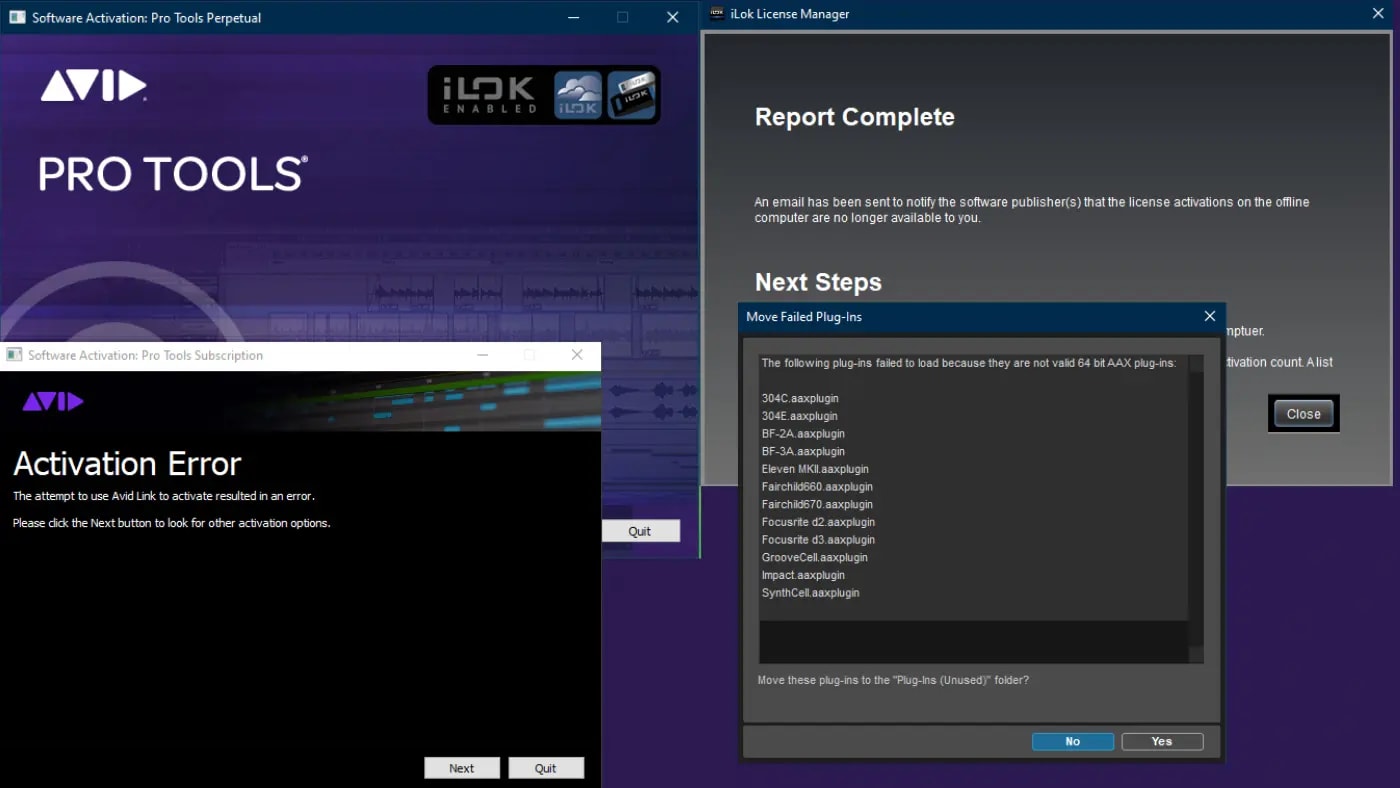The height and width of the screenshot is (788, 1400).
Task: Click the Pro Tools Perpetual title bar icon
Action: pyautogui.click(x=15, y=17)
